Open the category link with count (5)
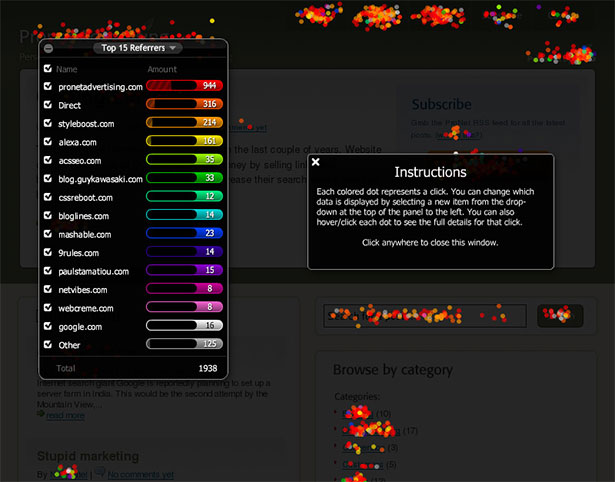 362,465
